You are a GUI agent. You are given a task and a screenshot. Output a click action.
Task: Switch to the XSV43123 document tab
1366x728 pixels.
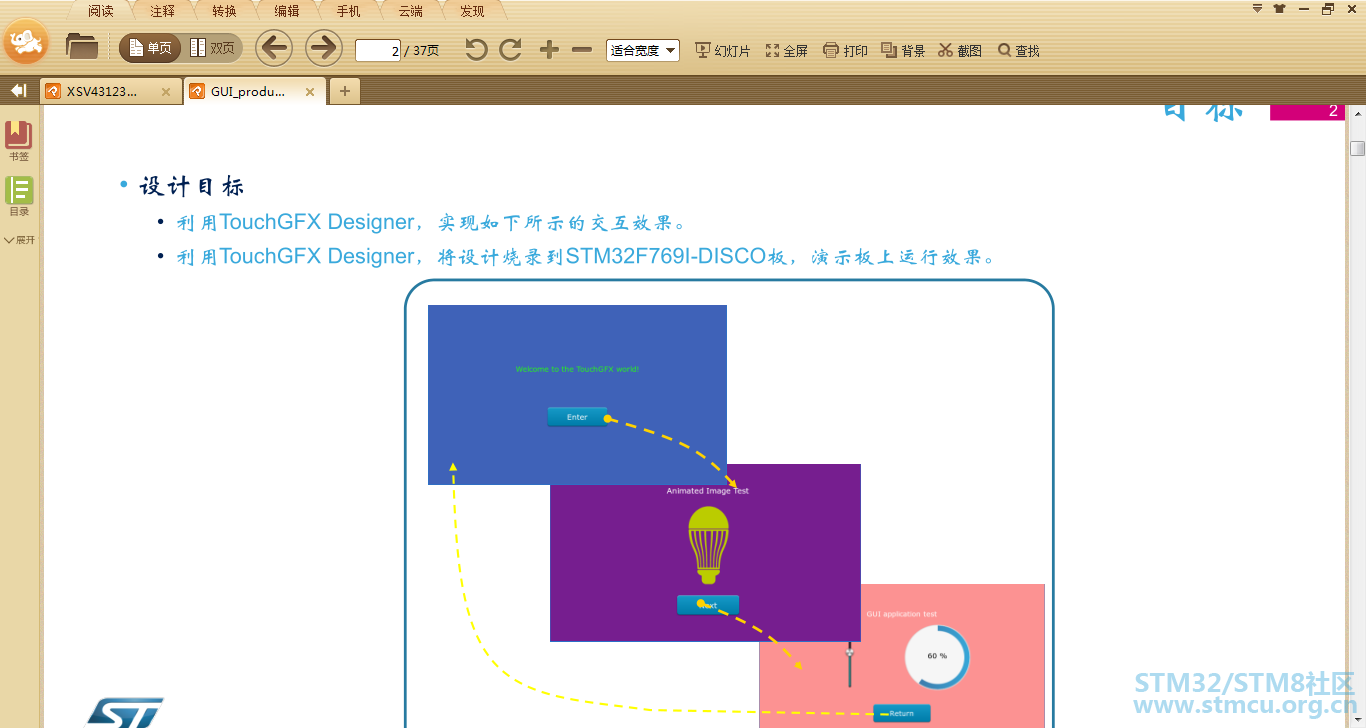click(111, 92)
